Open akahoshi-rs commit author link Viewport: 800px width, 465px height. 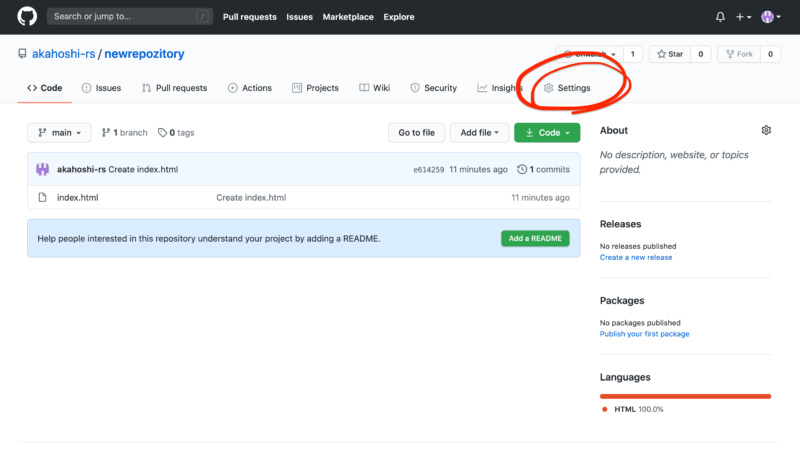tap(81, 169)
